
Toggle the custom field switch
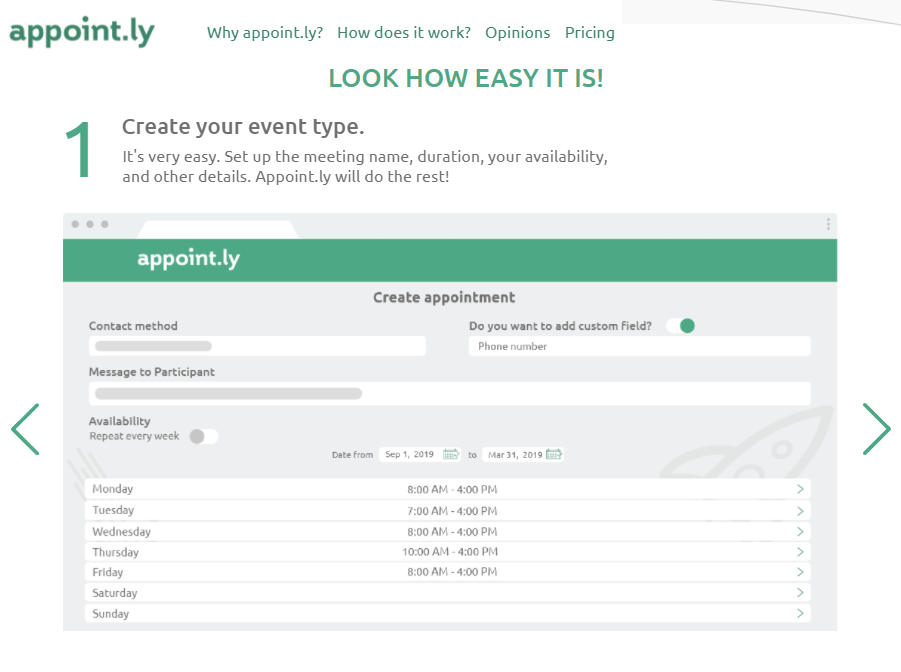681,326
